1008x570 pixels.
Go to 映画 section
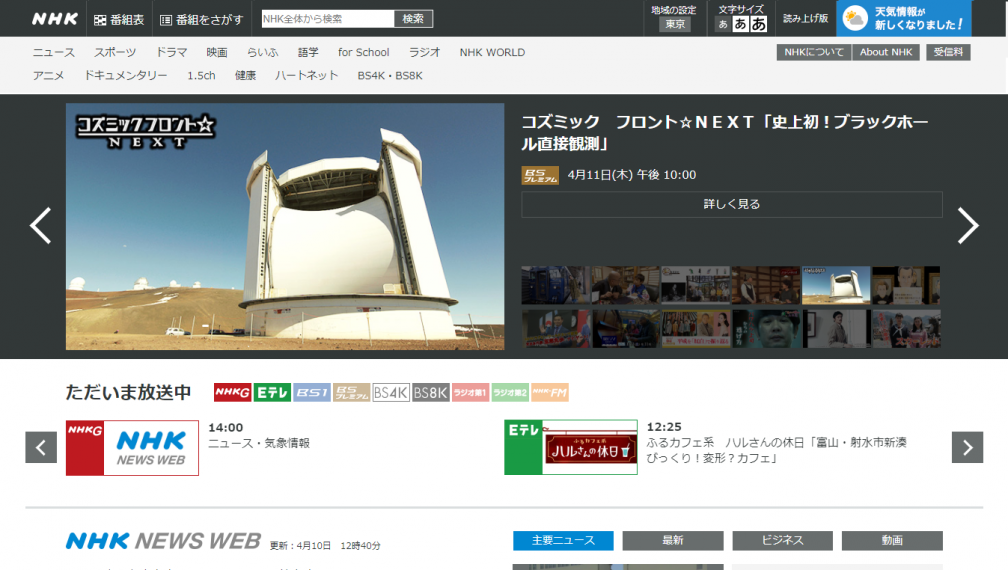pyautogui.click(x=217, y=53)
